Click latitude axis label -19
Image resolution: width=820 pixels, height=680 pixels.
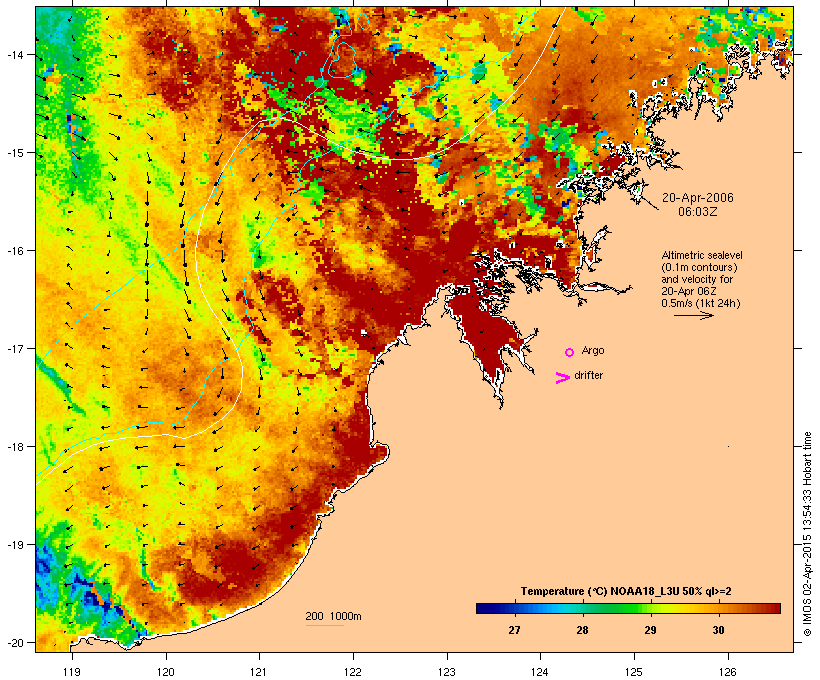[x=14, y=545]
